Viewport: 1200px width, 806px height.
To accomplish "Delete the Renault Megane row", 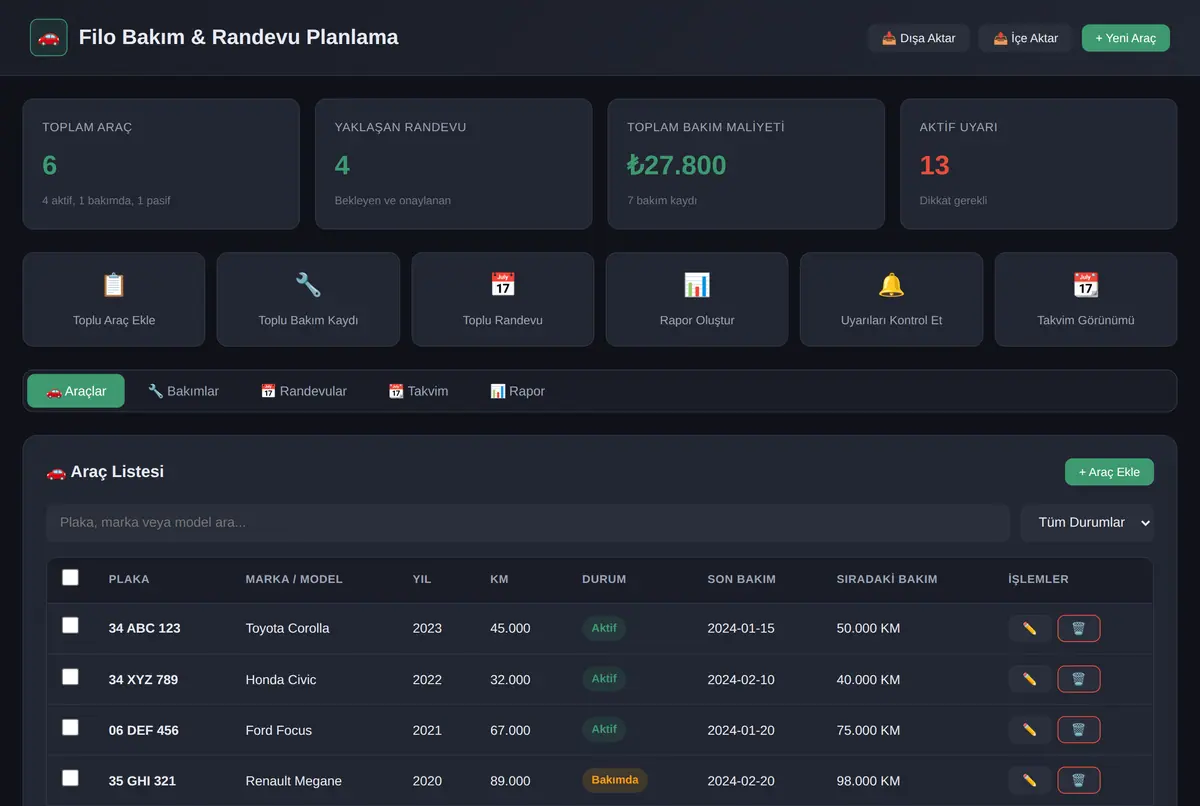I will [1079, 781].
